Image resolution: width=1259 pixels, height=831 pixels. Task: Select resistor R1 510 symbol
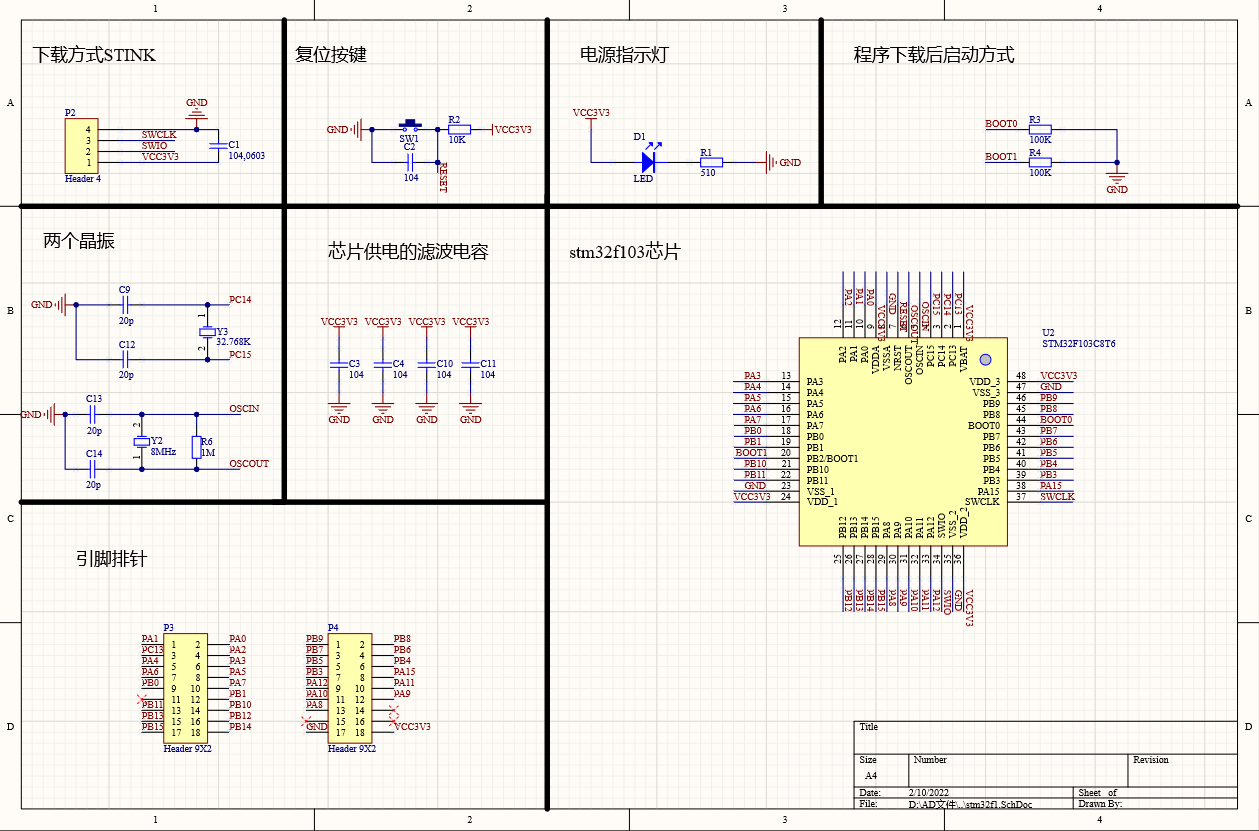pos(711,162)
